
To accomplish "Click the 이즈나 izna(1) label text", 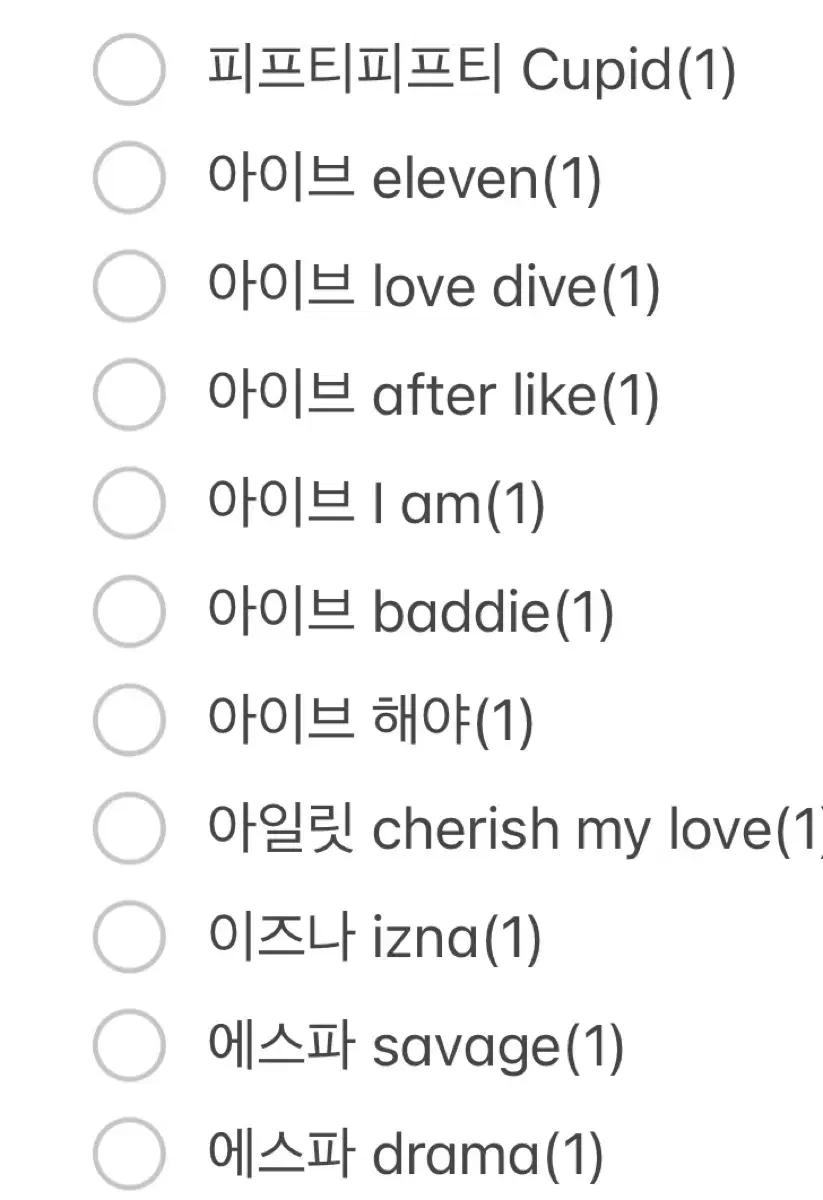I will [374, 938].
